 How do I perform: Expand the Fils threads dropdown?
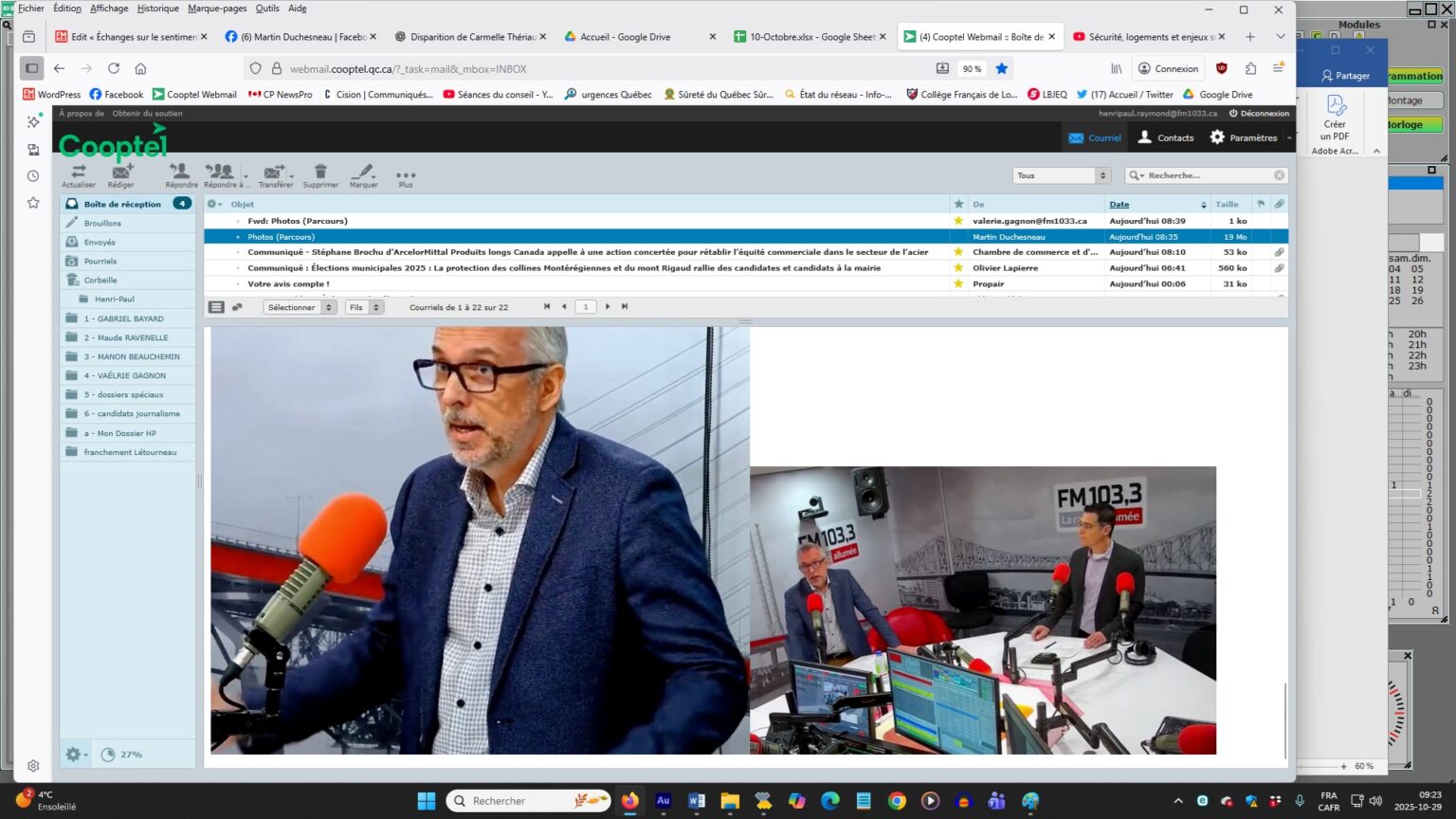[364, 307]
